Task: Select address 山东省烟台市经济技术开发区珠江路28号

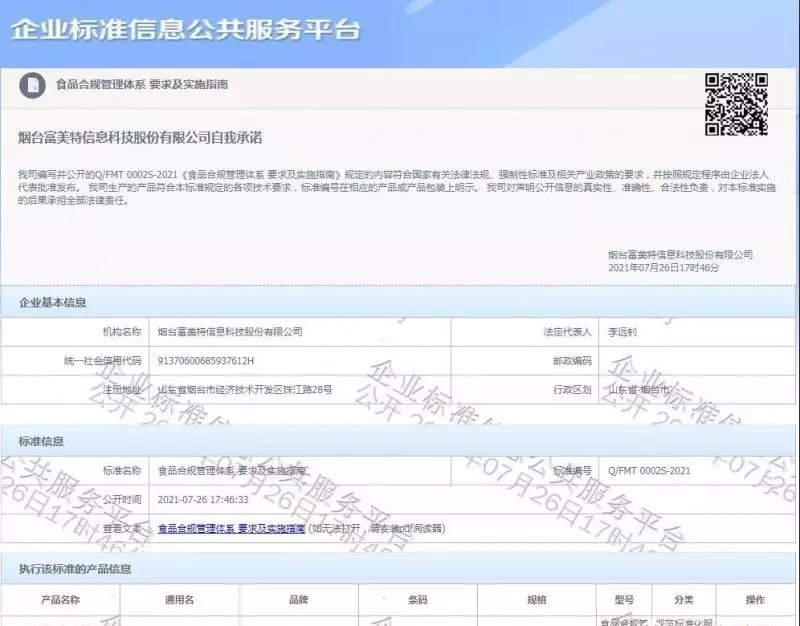Action: click(x=245, y=390)
